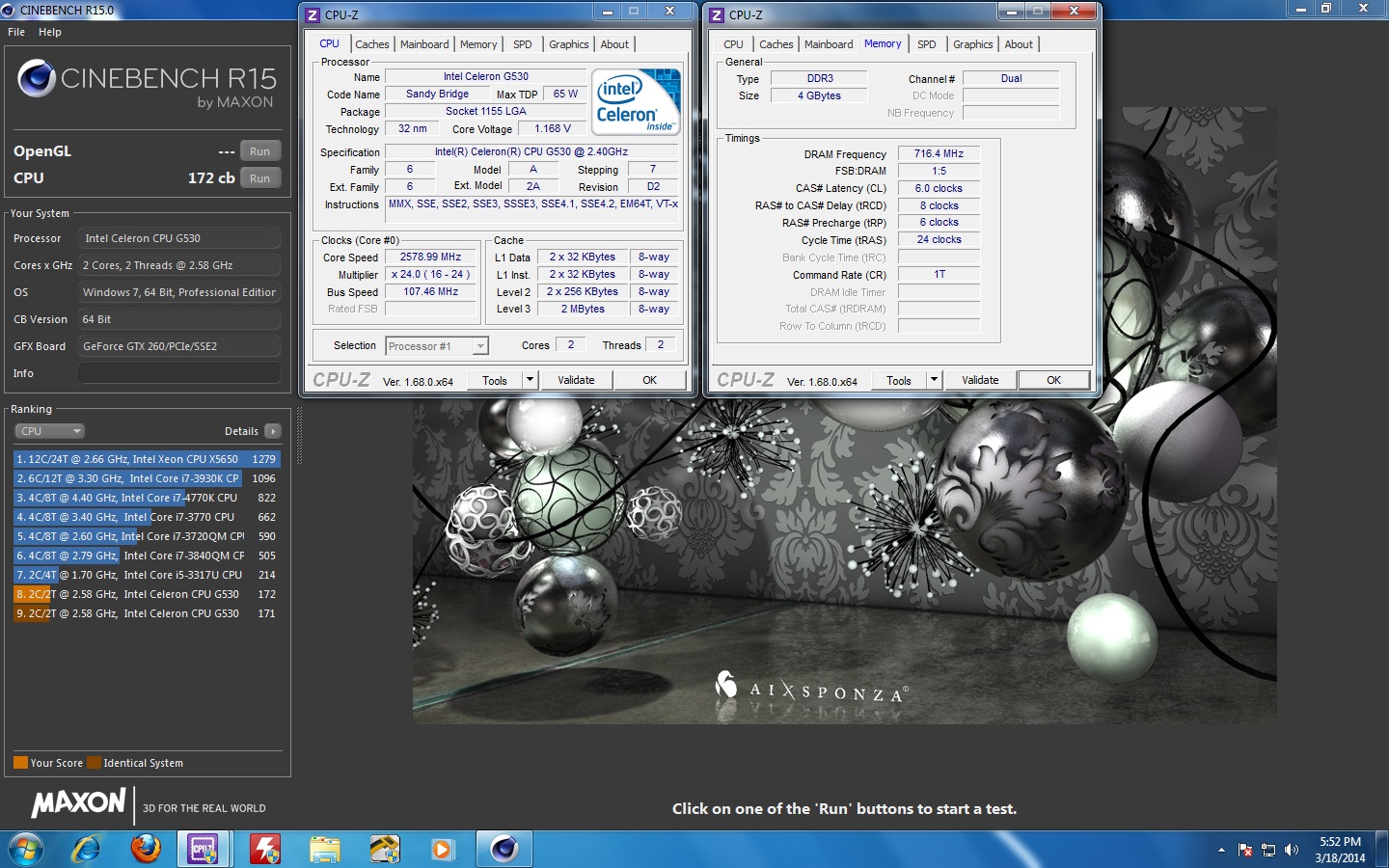Screen dimensions: 1389x868
Task: Switch to the CPU-Z taskbar item
Action: tap(204, 849)
